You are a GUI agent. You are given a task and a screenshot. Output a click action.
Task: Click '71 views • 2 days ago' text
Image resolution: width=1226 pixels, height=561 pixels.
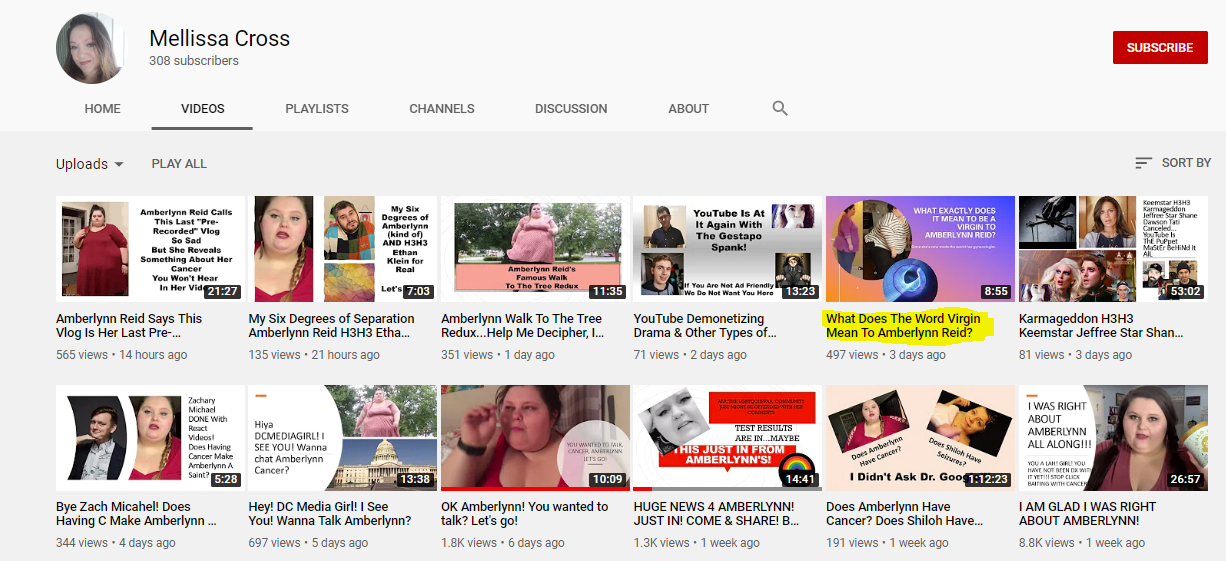[x=690, y=355]
